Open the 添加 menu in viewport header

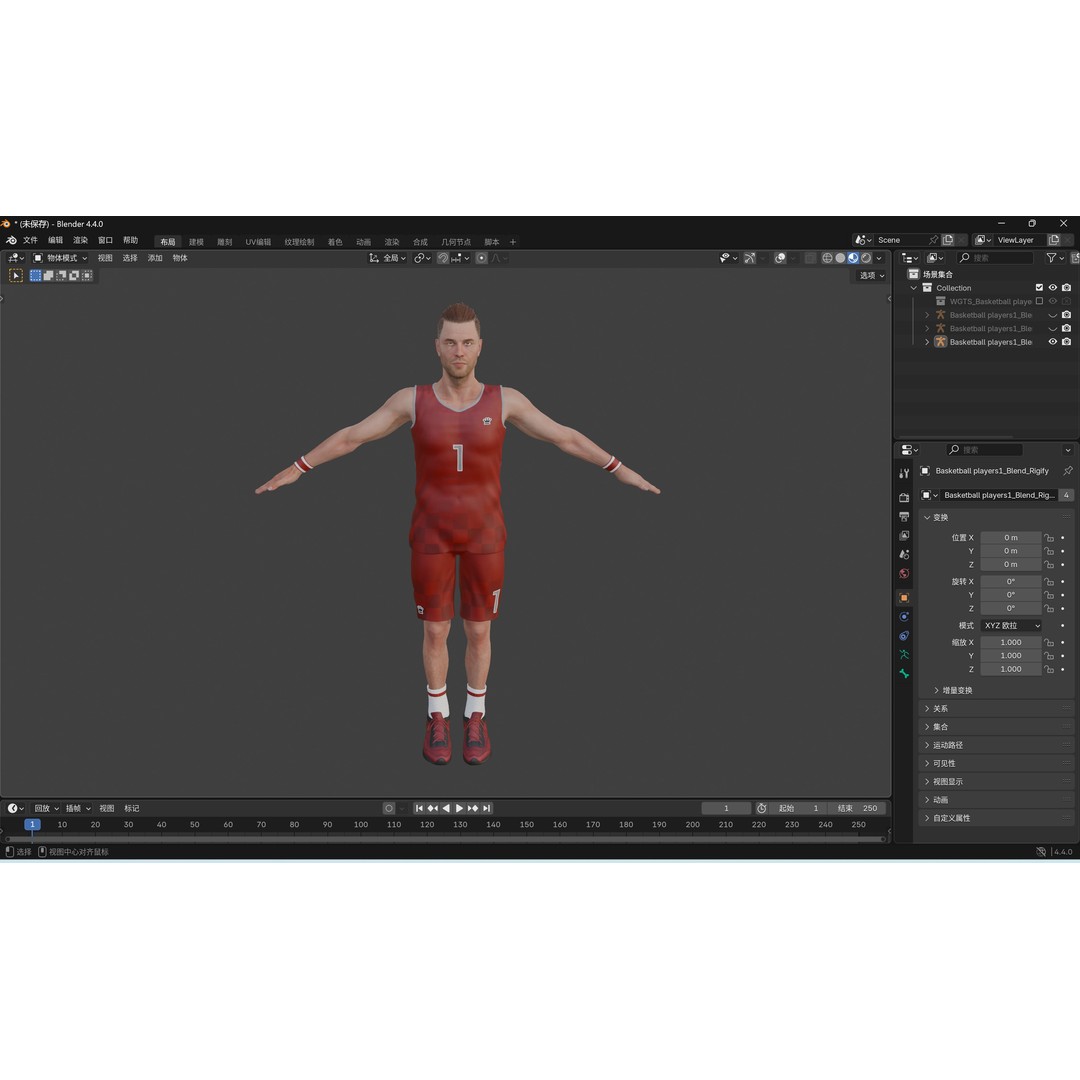coord(155,258)
